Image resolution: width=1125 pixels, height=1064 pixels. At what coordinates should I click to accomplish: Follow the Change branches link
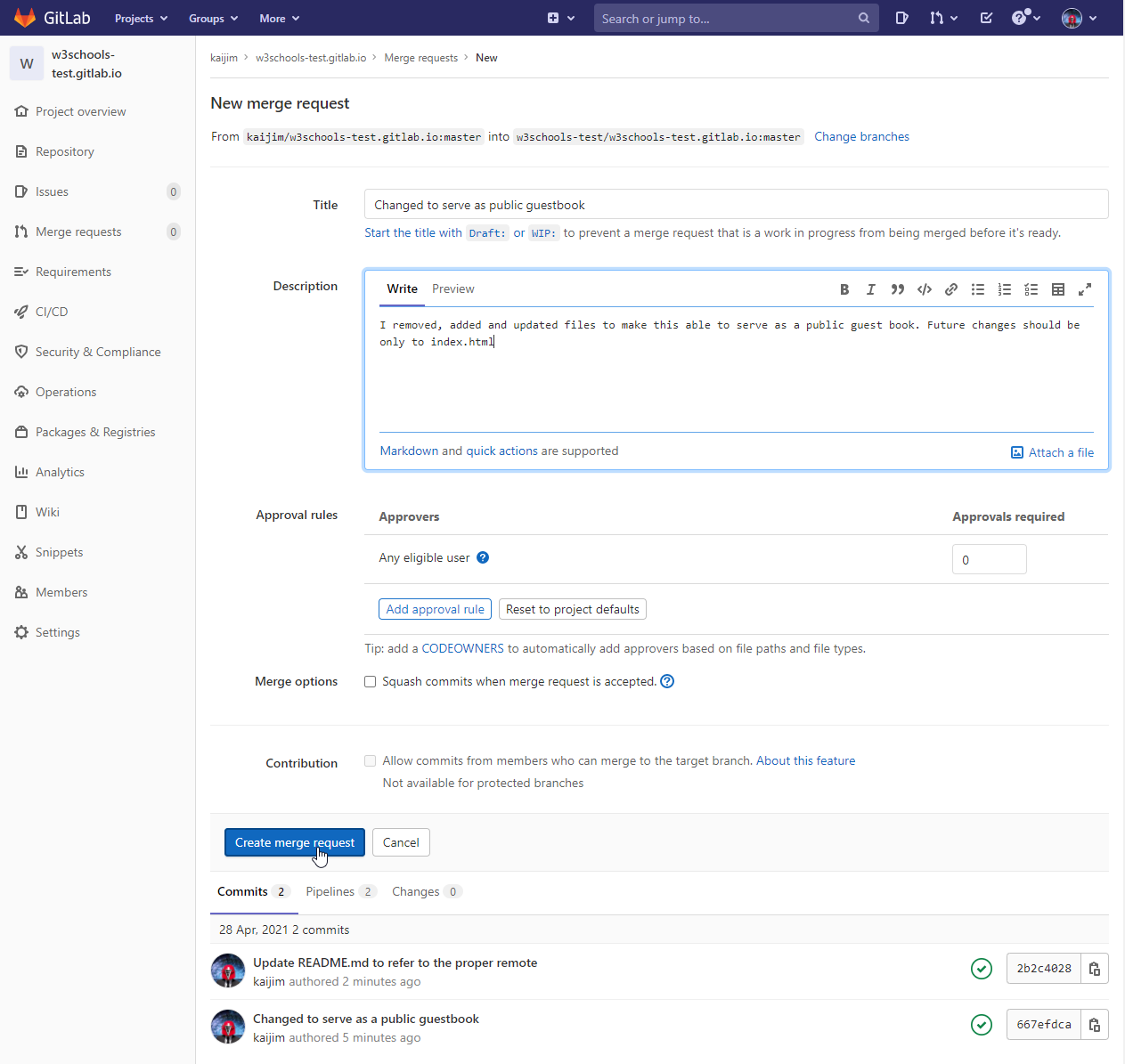861,137
